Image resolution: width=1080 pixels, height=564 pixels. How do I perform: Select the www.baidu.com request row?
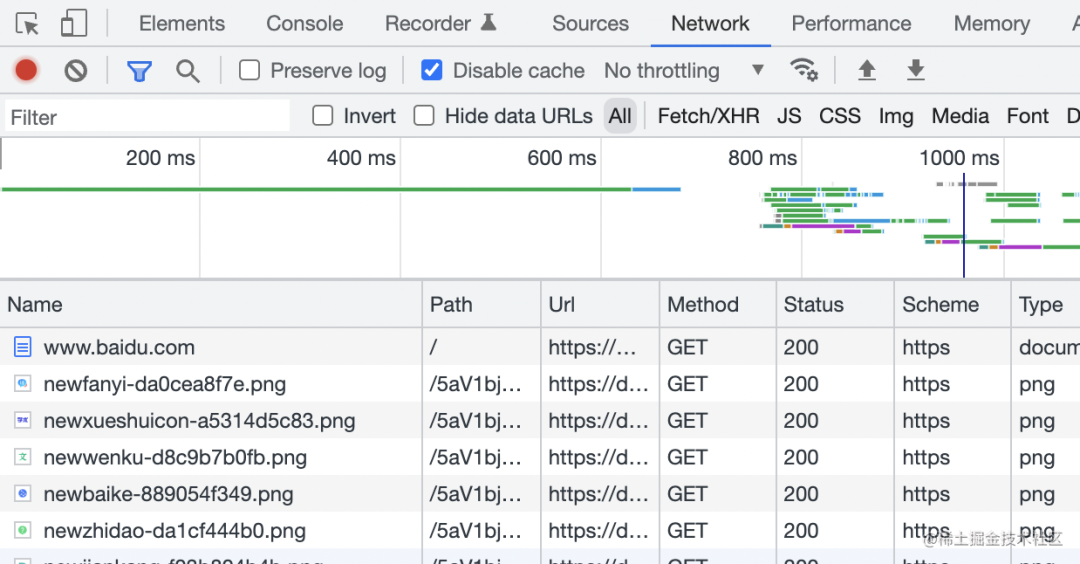(x=540, y=346)
